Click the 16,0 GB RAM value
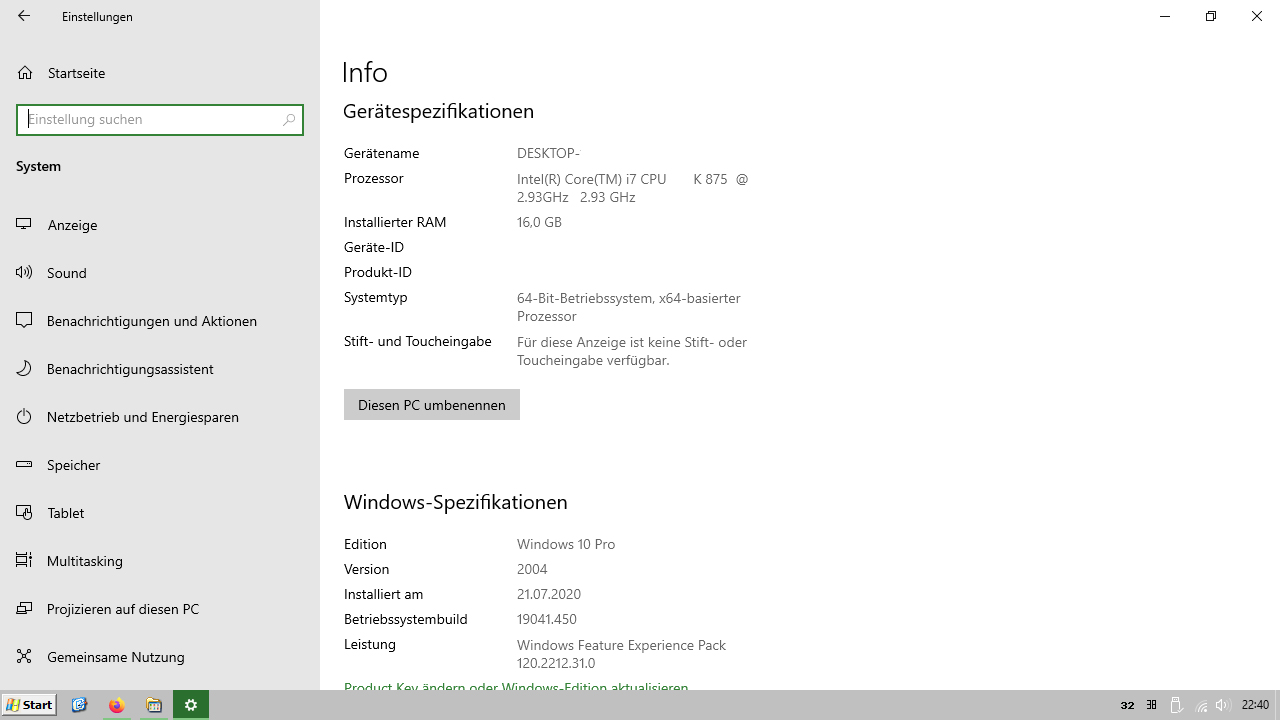The height and width of the screenshot is (720, 1280). click(539, 222)
